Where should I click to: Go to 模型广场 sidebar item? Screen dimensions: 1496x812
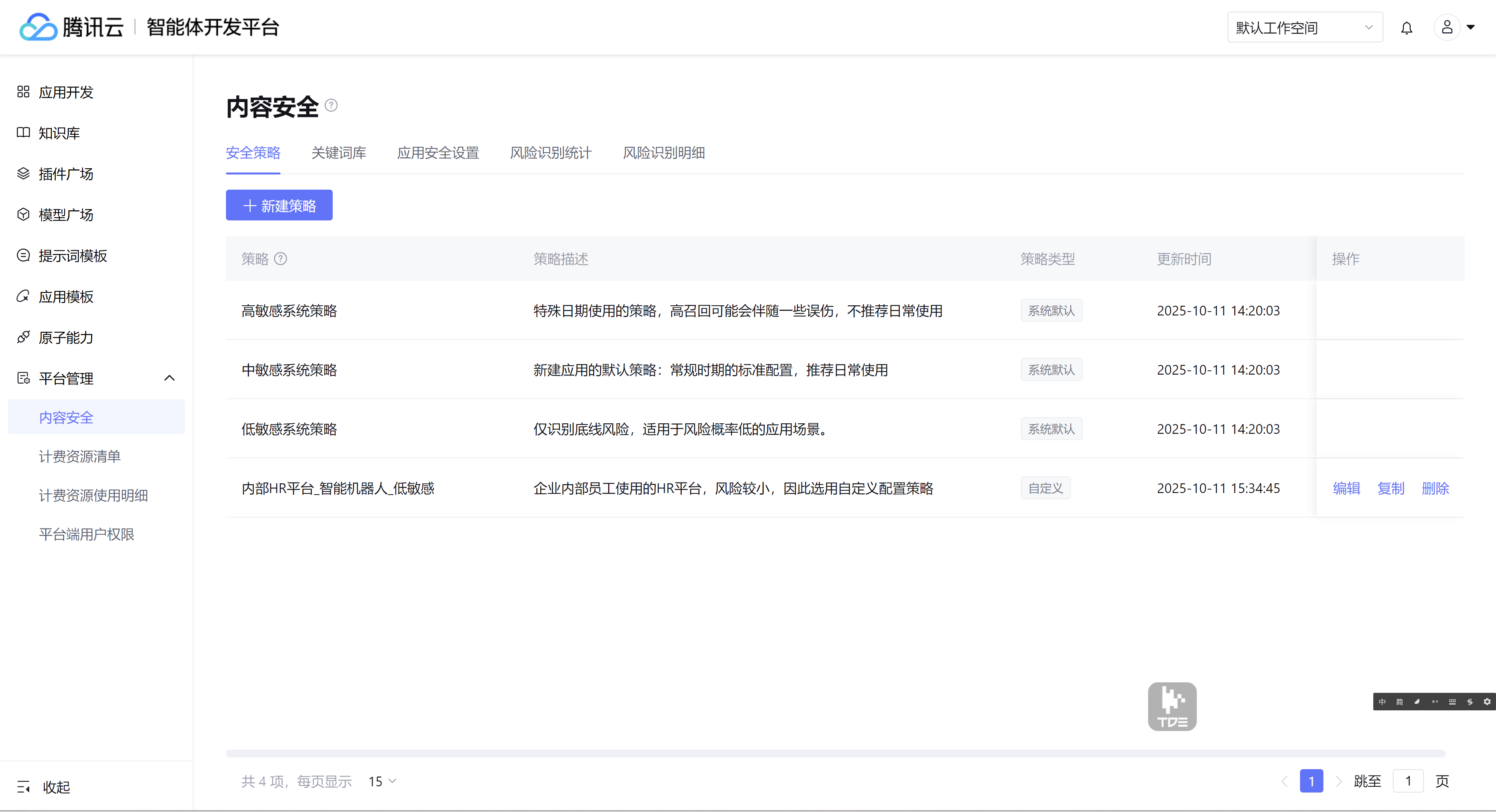point(65,215)
